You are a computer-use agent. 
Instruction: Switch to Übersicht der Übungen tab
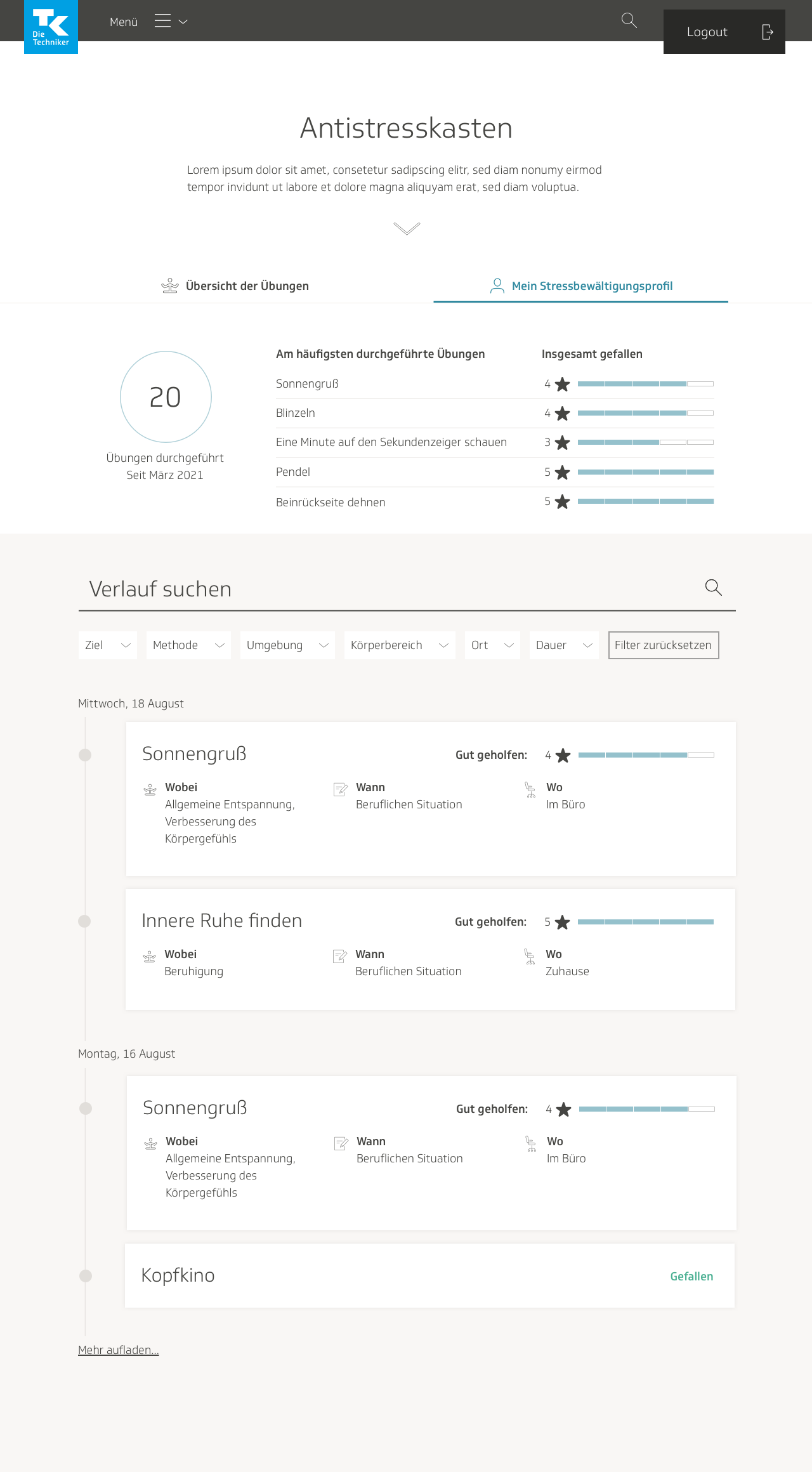[235, 286]
